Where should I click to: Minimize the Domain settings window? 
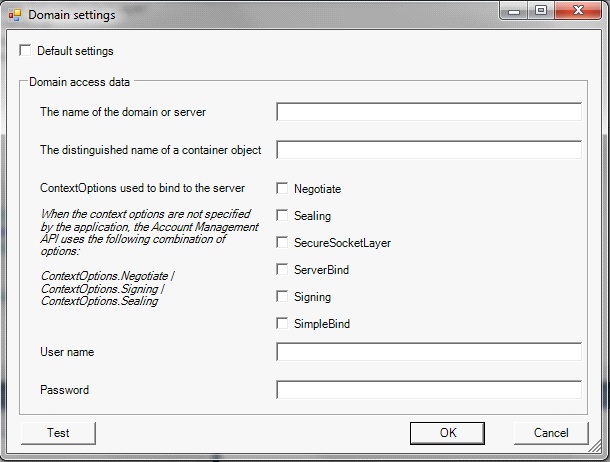[x=514, y=11]
